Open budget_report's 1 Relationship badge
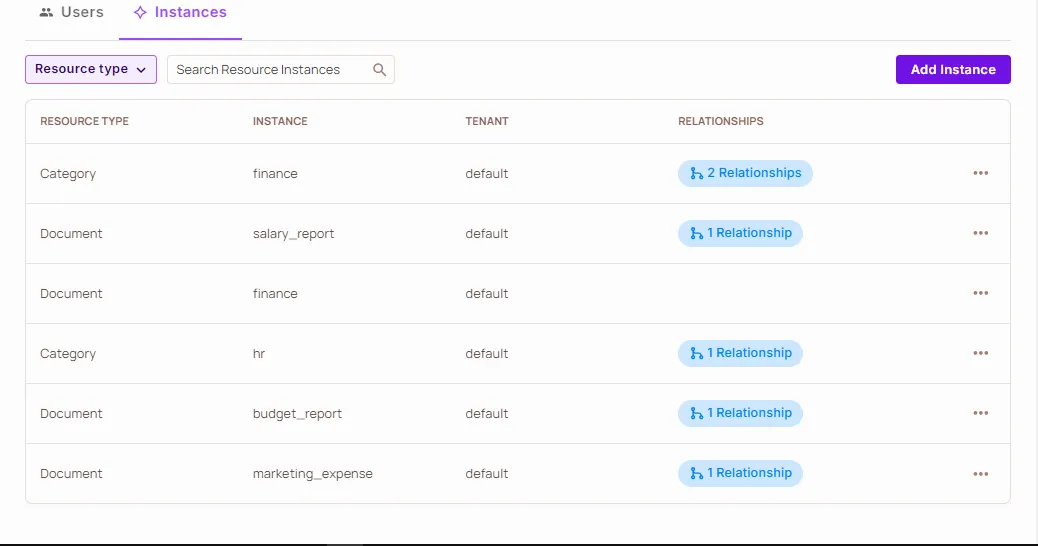1038x546 pixels. coord(740,413)
